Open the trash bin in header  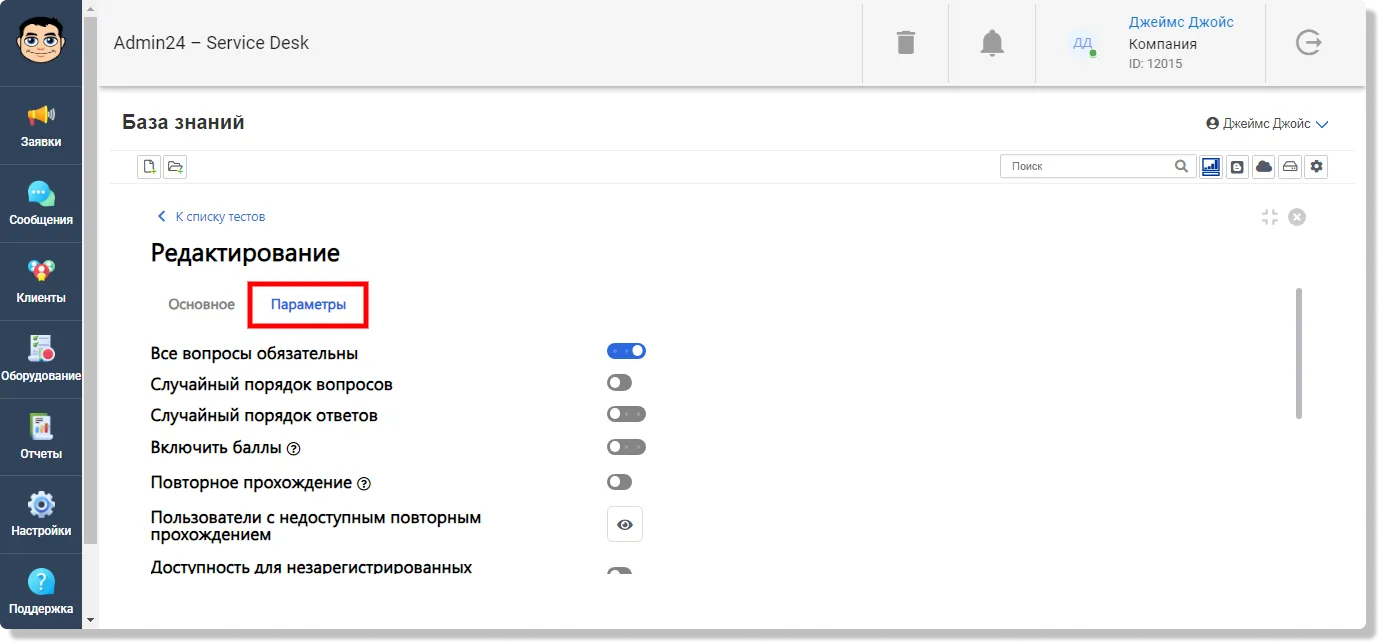click(x=906, y=43)
